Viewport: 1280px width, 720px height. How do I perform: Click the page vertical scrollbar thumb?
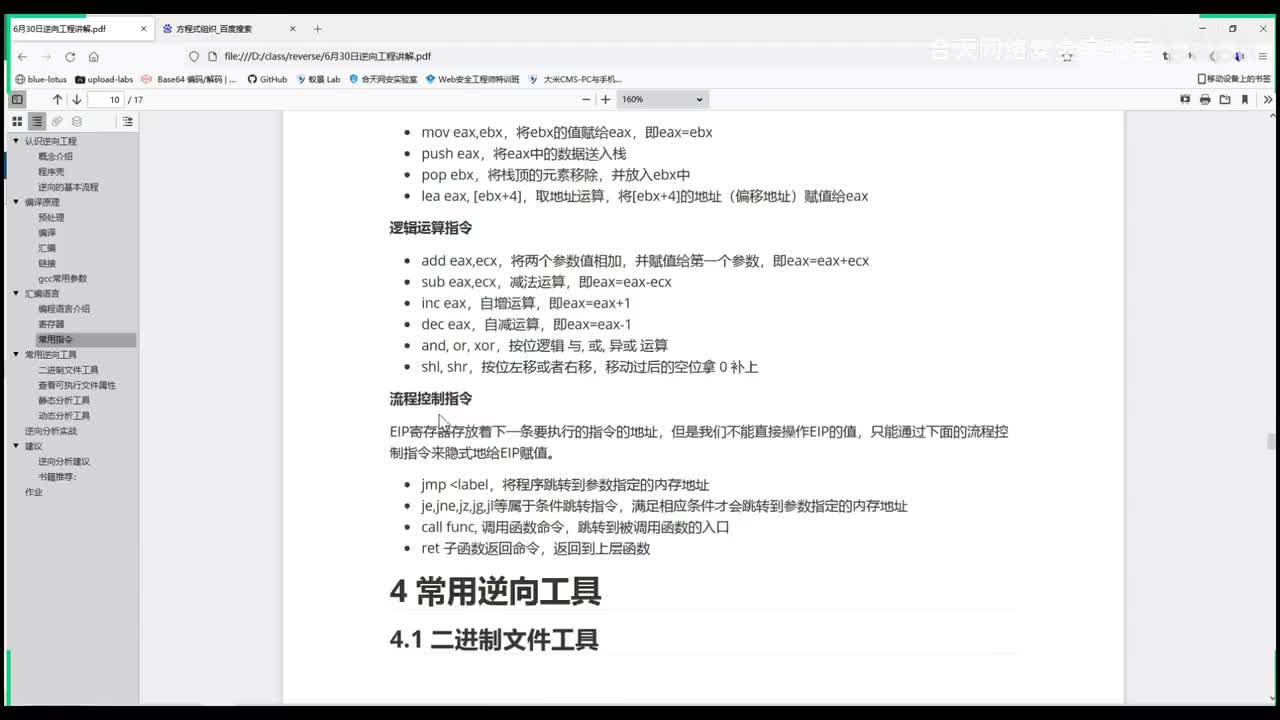coord(1271,442)
